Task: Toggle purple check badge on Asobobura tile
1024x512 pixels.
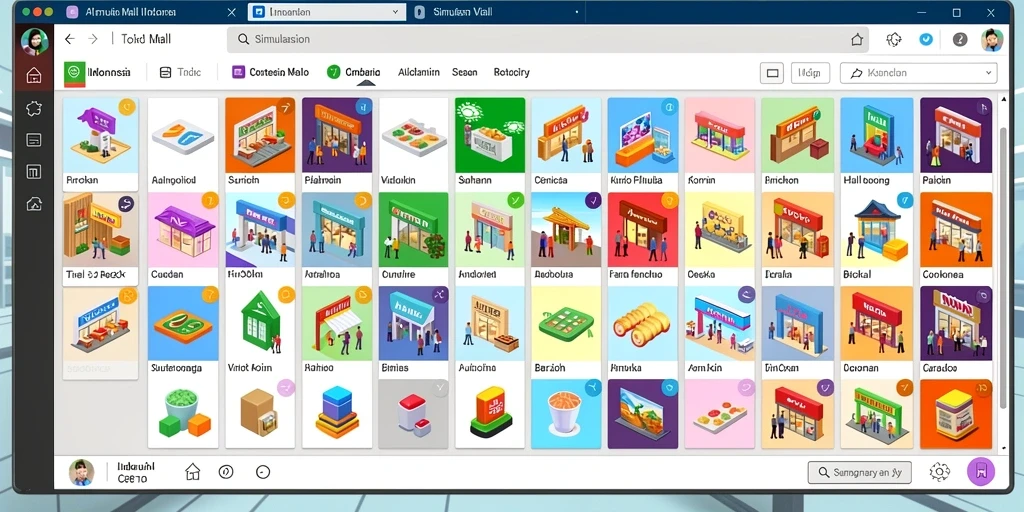Action: pyautogui.click(x=593, y=200)
